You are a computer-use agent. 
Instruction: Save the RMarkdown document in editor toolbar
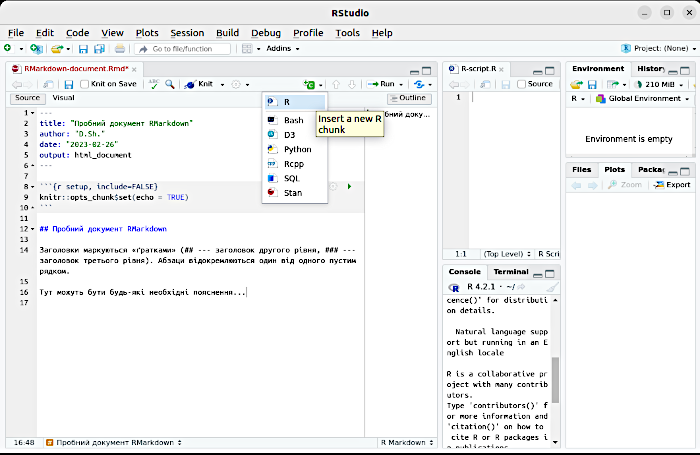tap(69, 84)
